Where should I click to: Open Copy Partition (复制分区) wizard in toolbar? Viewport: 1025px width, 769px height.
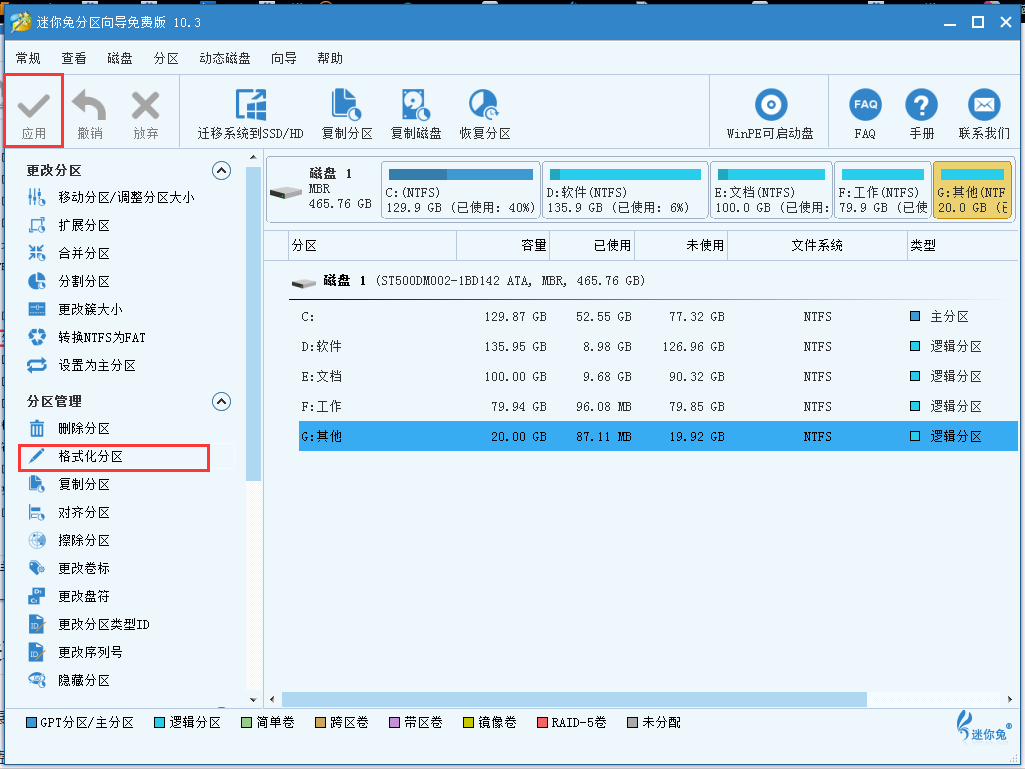(x=346, y=114)
